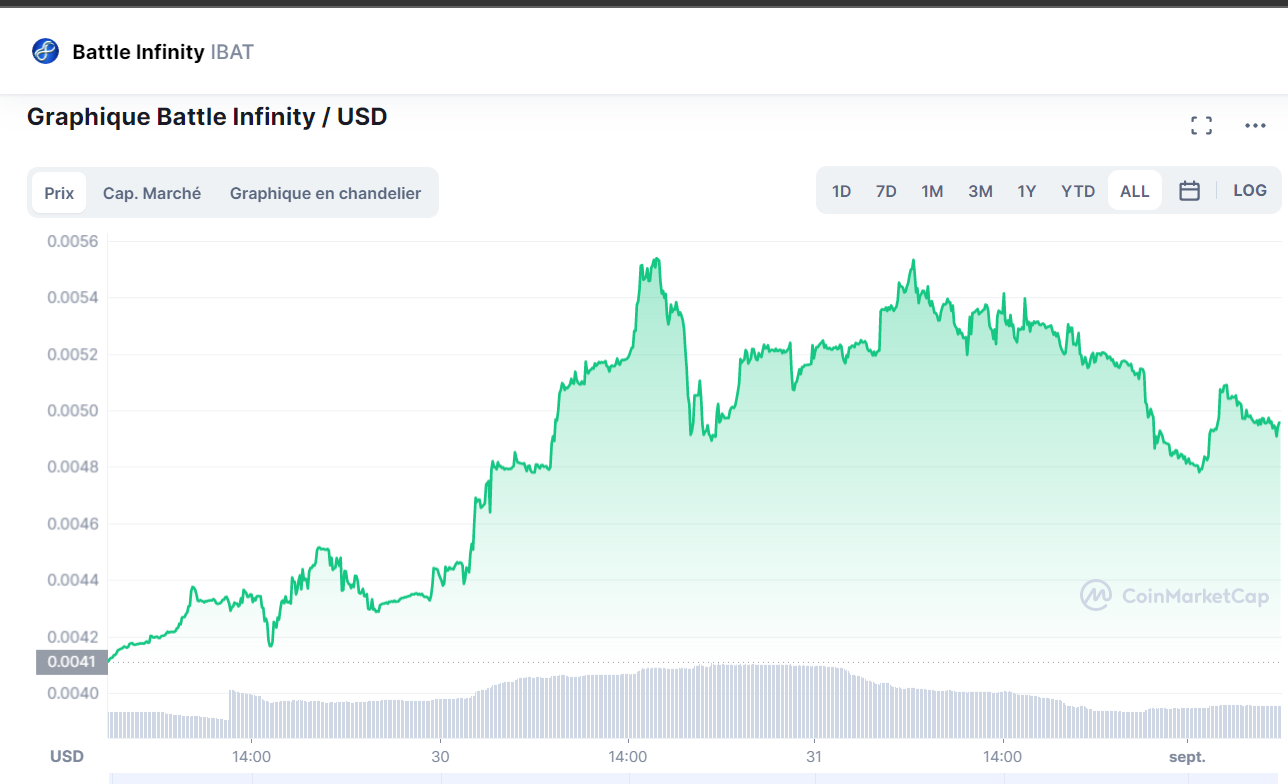Screen dimensions: 1288x784
Task: Click the first 14:00 time axis label
Action: [251, 757]
